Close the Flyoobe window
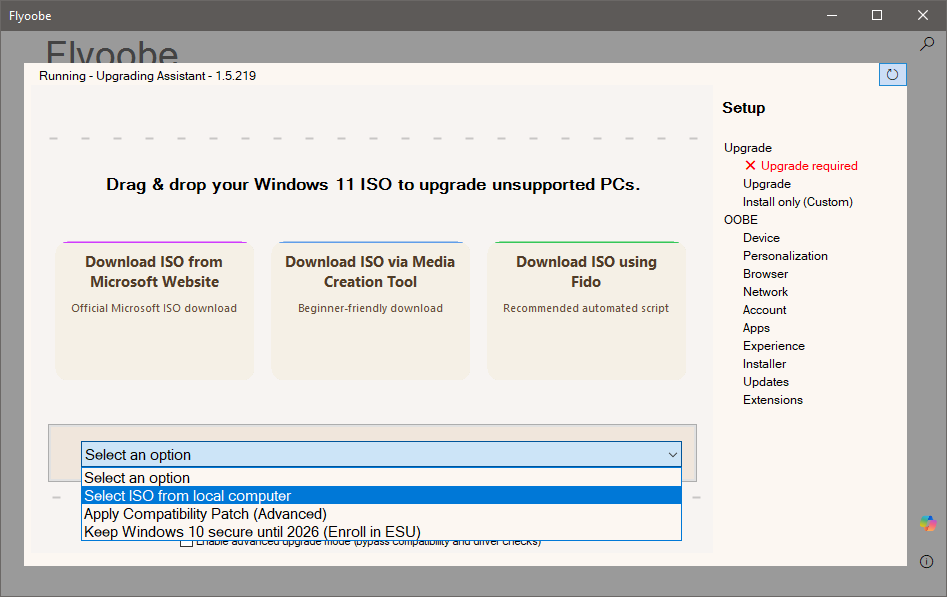This screenshot has height=597, width=947. 923,15
